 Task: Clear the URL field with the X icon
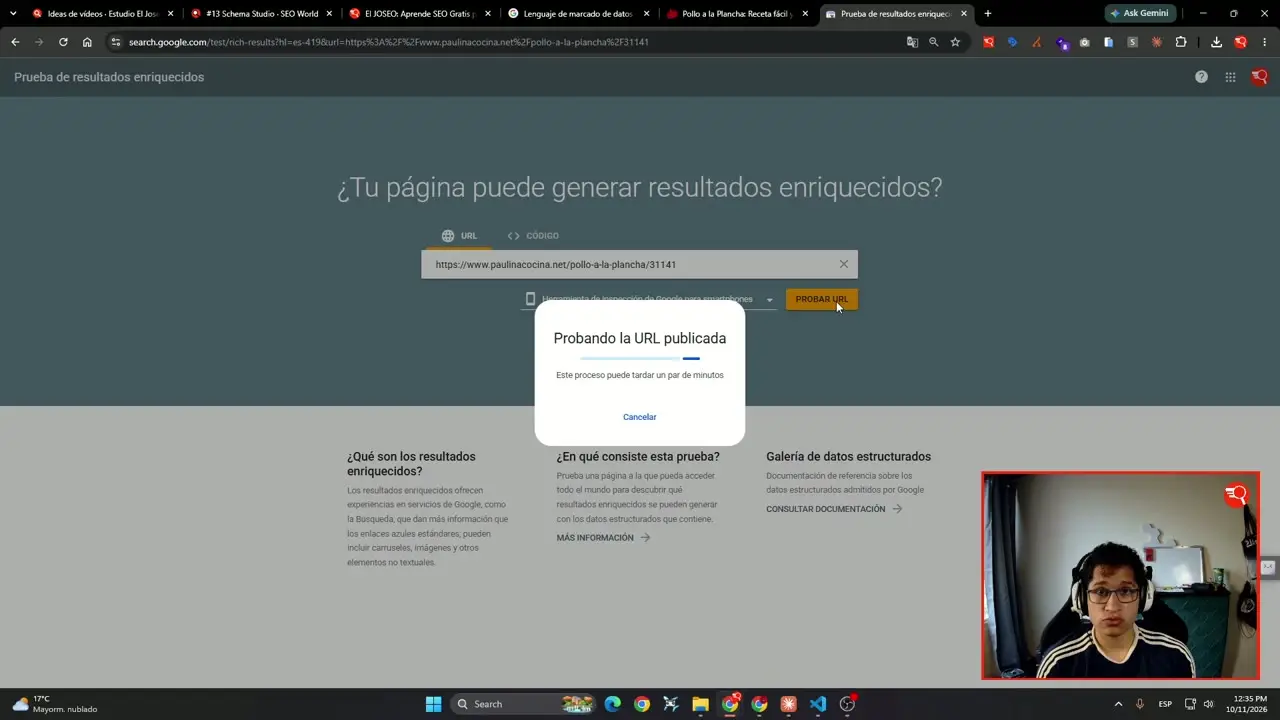tap(843, 264)
